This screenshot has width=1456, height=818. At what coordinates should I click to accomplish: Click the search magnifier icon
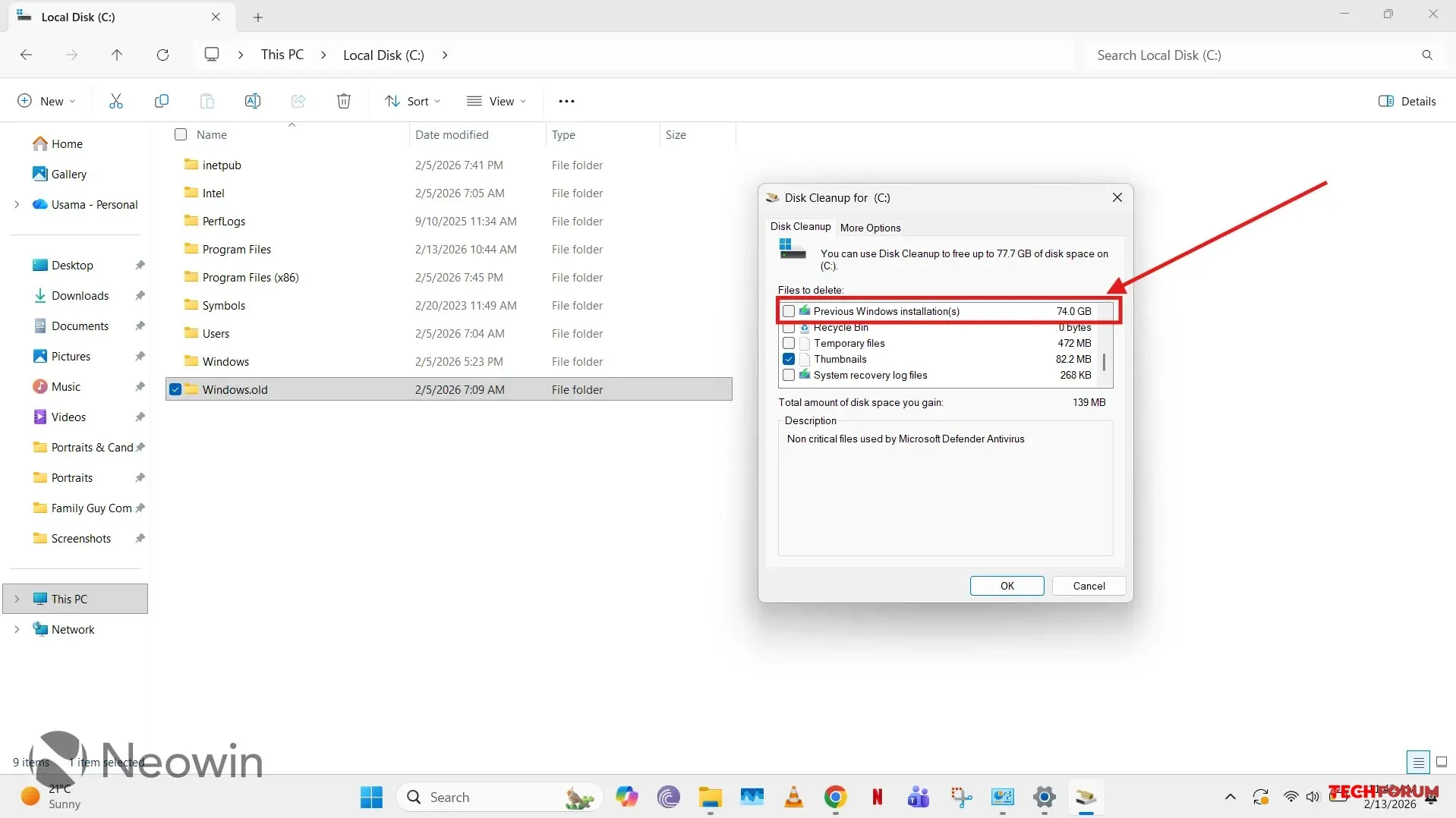click(x=1427, y=55)
